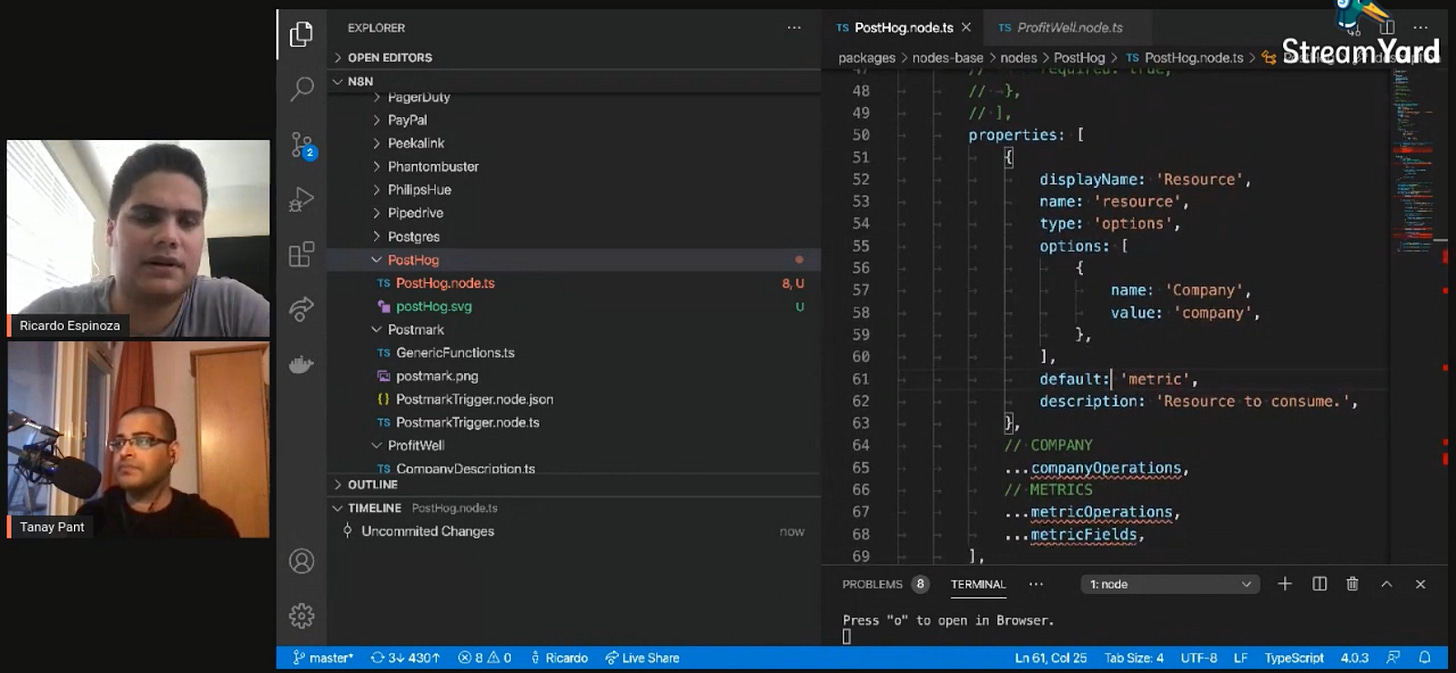Change LF end-of-line sequence
The image size is (1456, 673).
1241,658
